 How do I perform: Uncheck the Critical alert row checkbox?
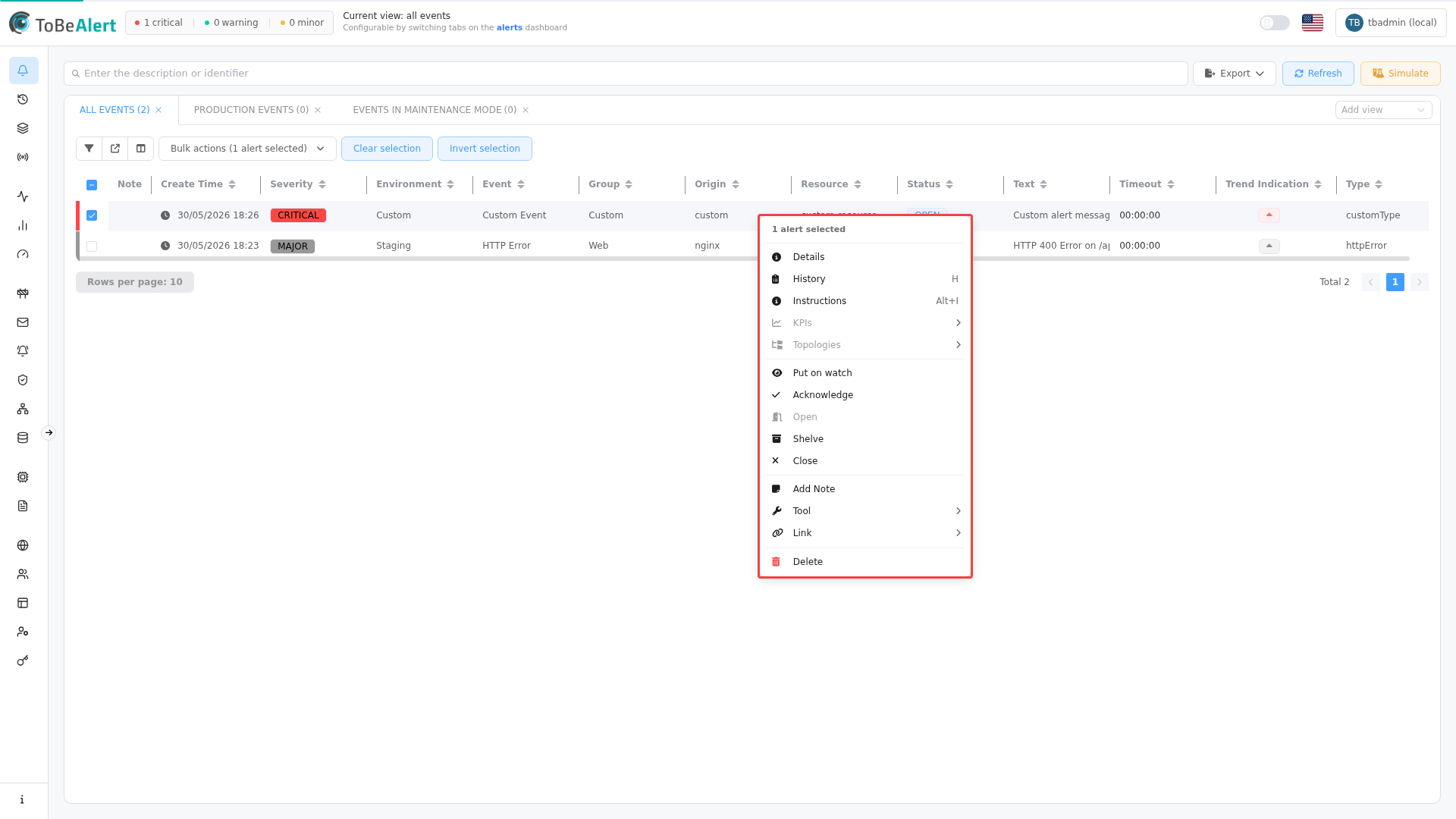92,215
